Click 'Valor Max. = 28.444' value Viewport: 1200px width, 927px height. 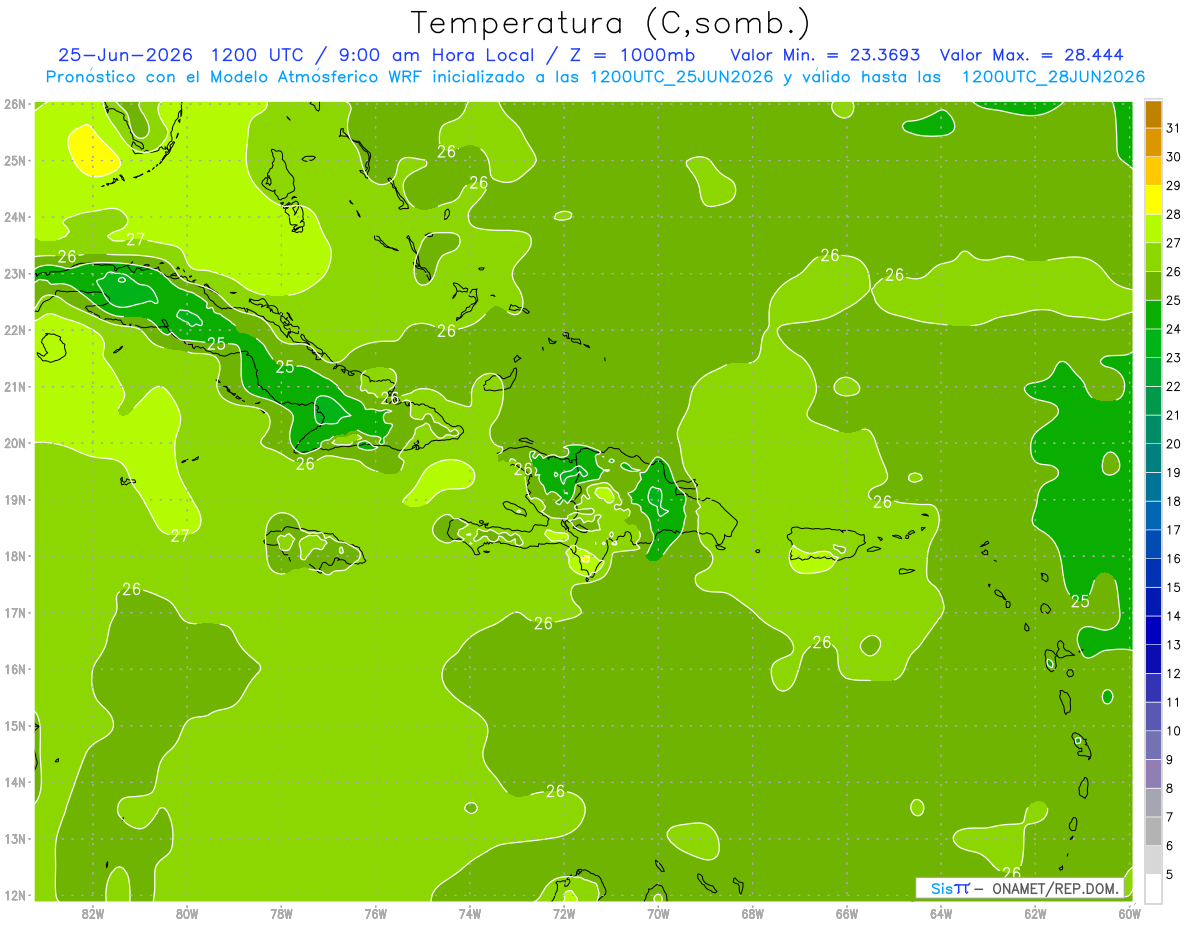(1032, 55)
